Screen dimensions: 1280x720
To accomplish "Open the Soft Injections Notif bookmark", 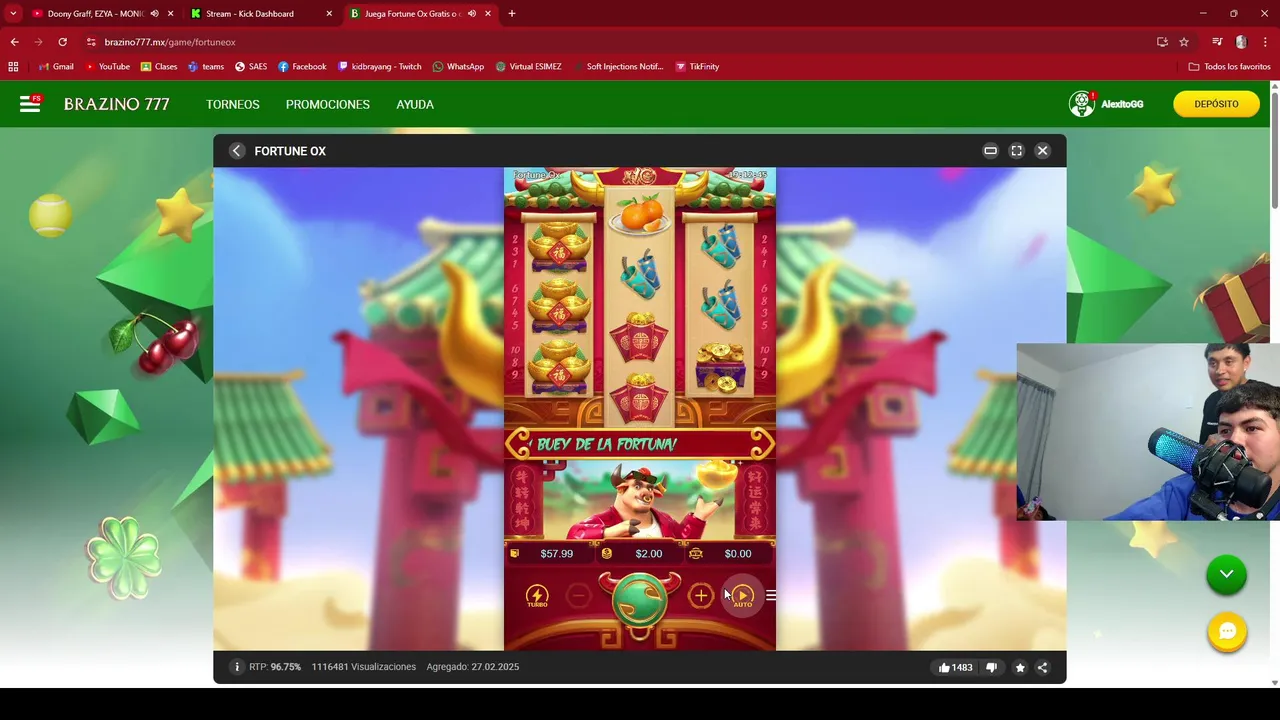I will (617, 67).
